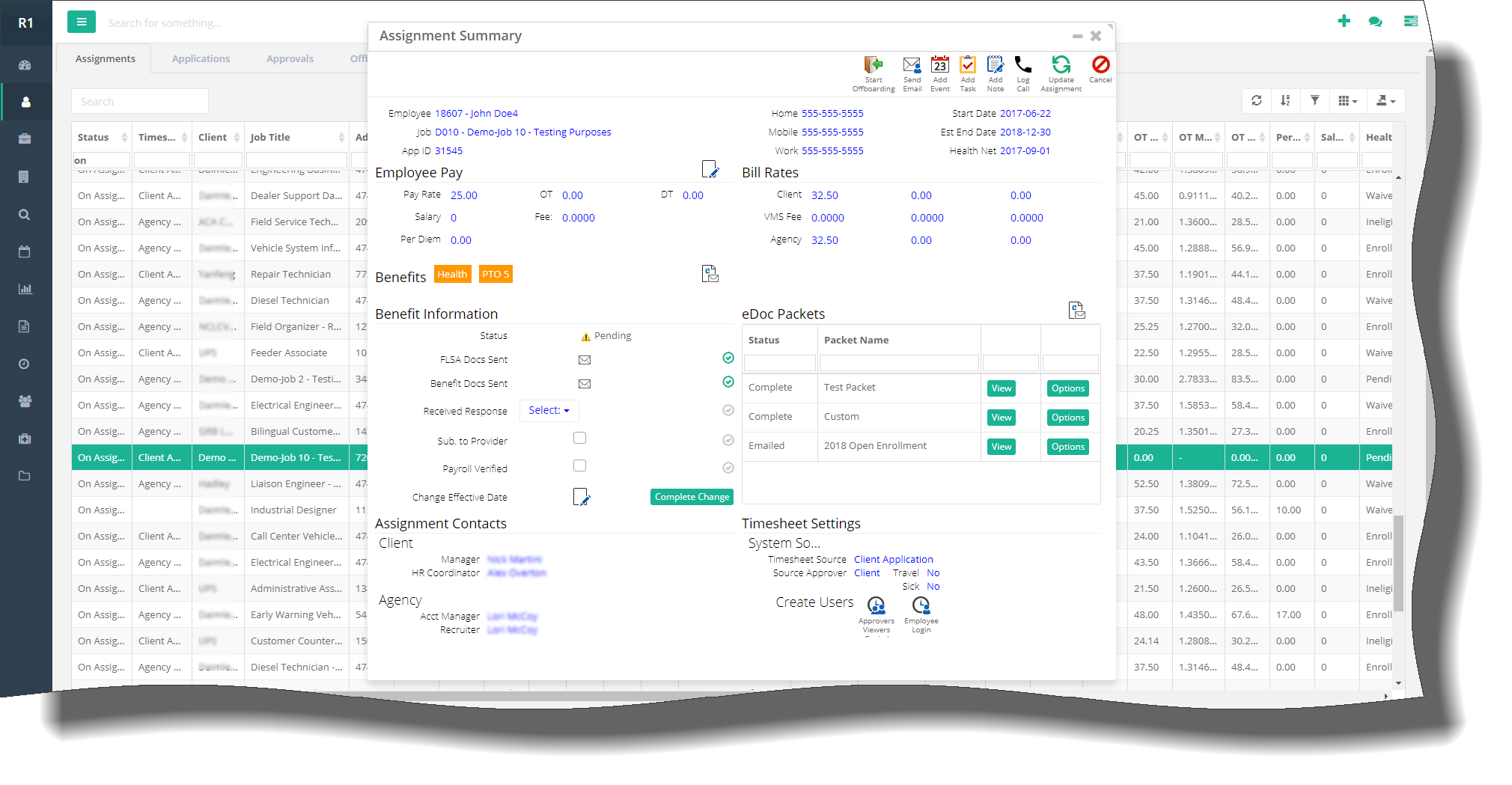This screenshot has width=1512, height=785.
Task: Open Add Event calendar icon
Action: point(940,65)
